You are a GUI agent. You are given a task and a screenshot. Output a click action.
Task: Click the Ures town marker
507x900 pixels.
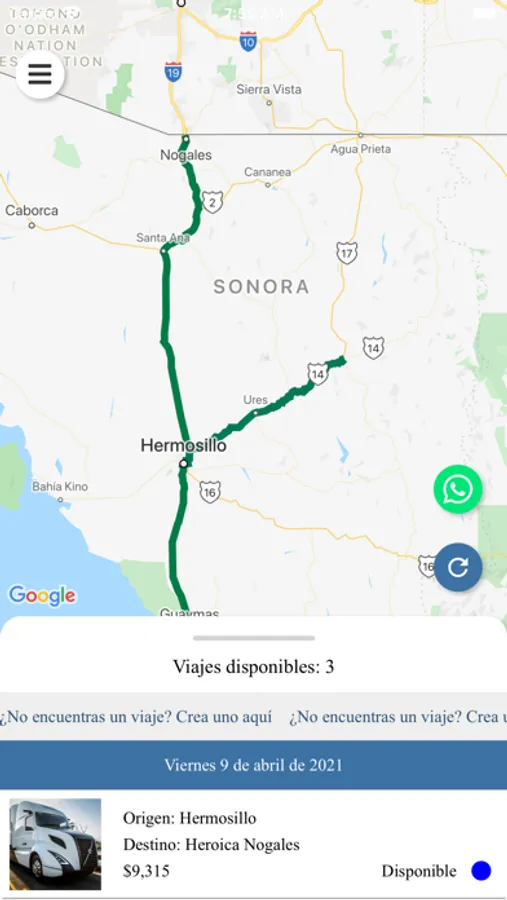(256, 412)
